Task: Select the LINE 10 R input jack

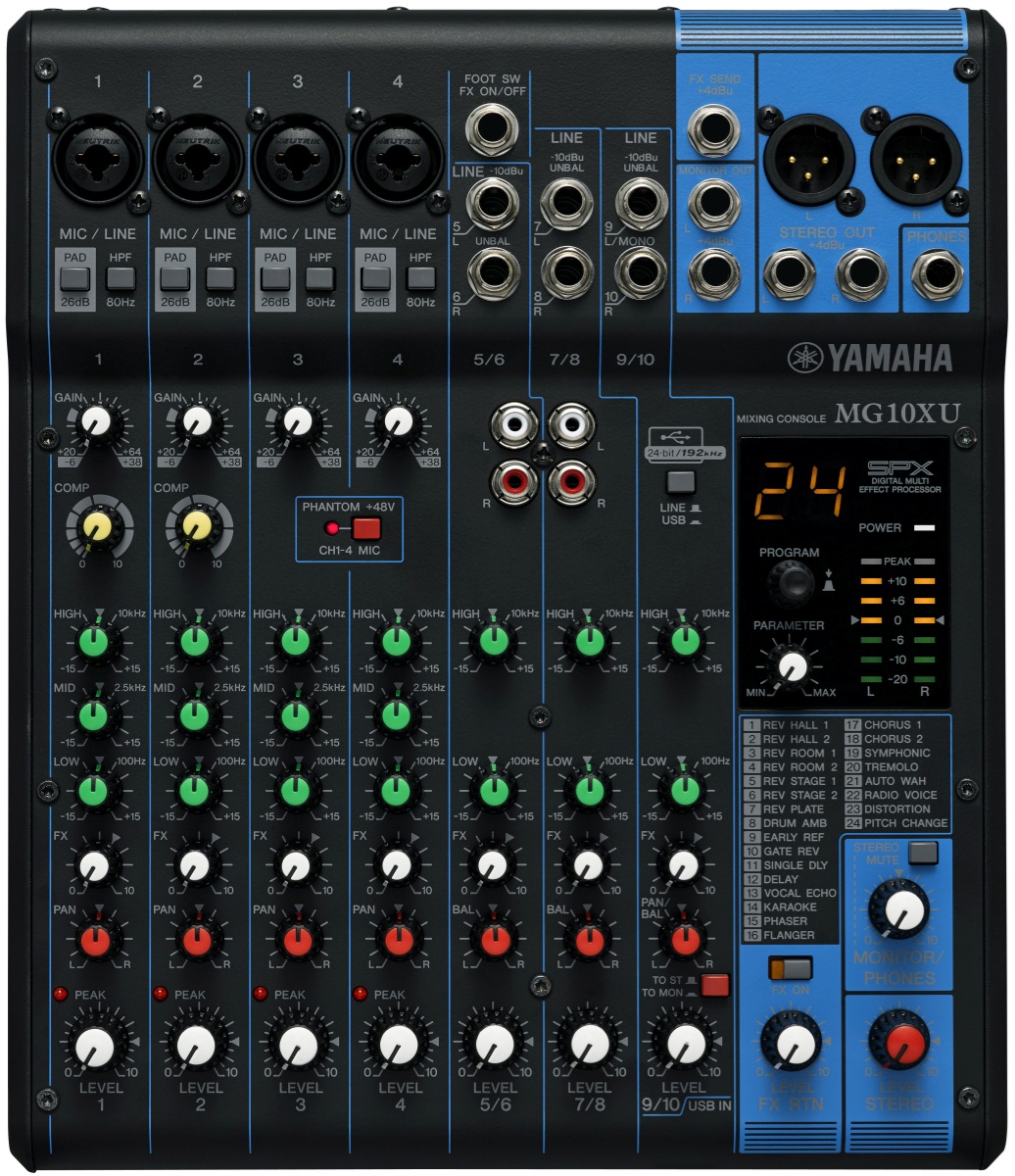Action: [642, 272]
